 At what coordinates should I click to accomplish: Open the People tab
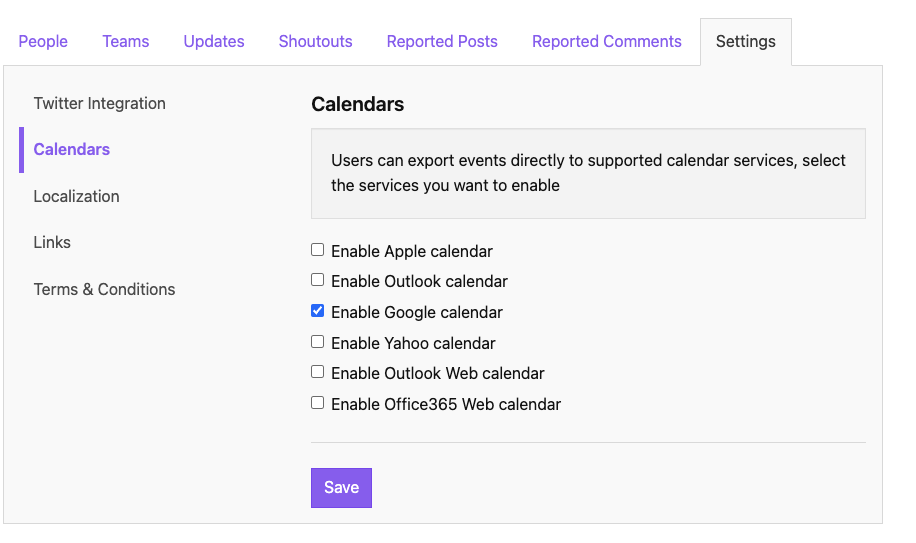pos(43,41)
